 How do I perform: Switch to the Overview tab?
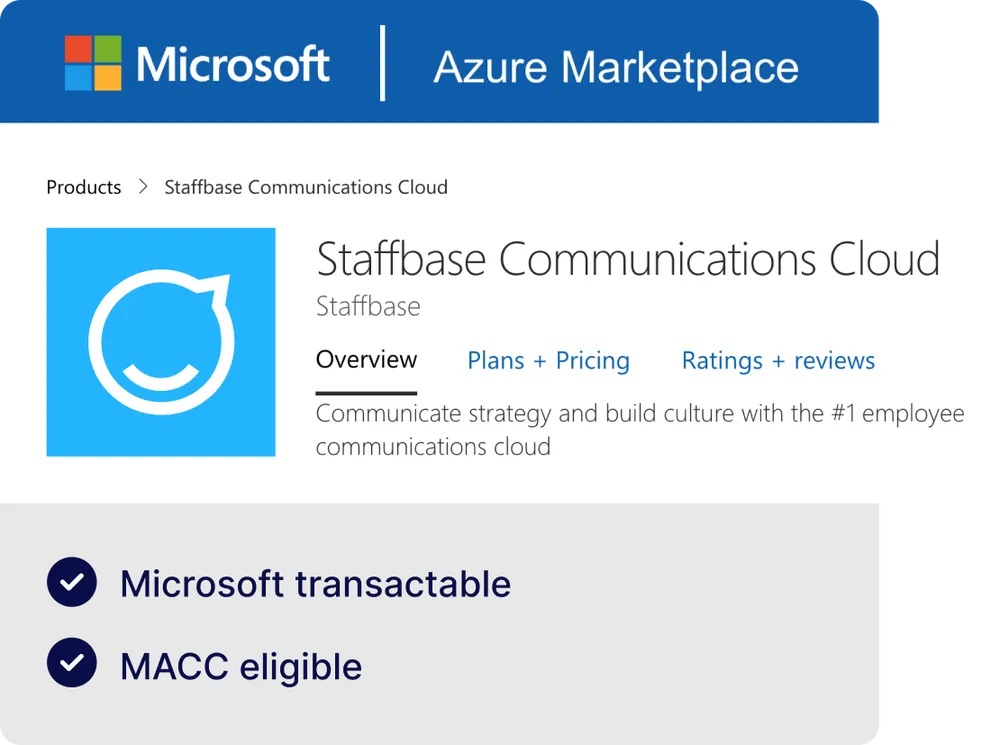coord(366,360)
